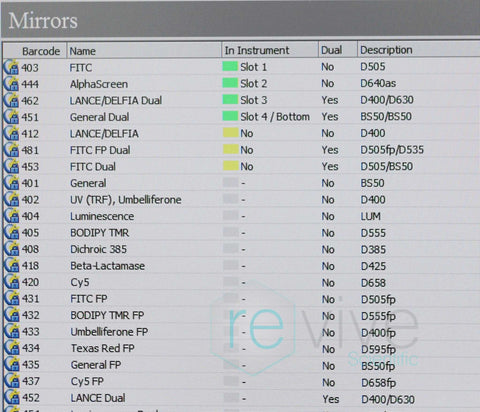Click the icon beside barcode 432

[x=11, y=315]
